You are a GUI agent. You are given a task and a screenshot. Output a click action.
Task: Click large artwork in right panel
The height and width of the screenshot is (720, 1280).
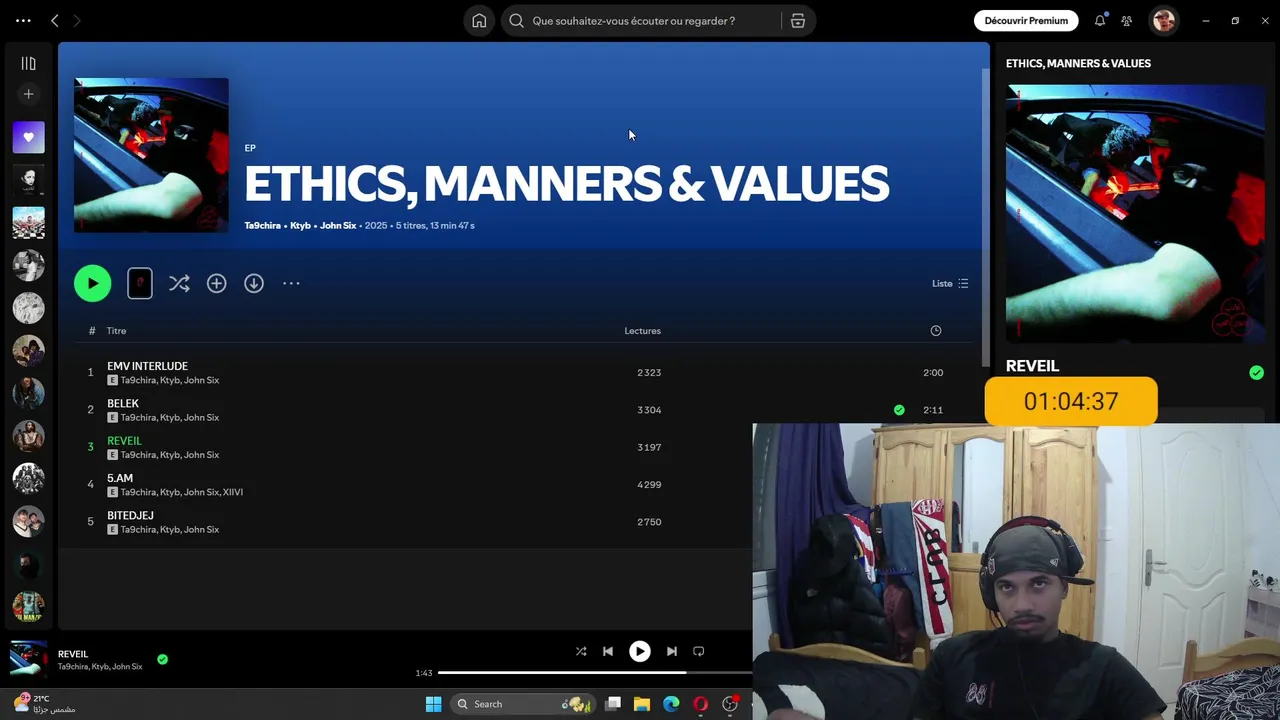tap(1135, 214)
